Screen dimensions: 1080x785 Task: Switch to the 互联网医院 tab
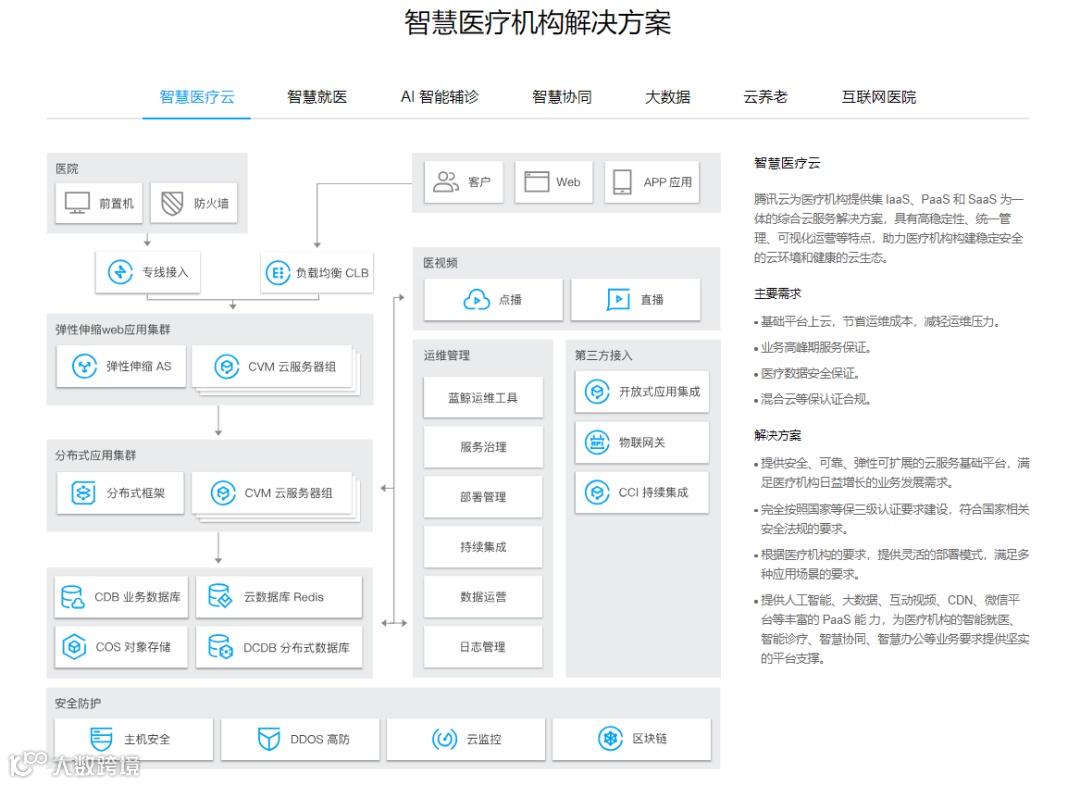click(x=879, y=97)
